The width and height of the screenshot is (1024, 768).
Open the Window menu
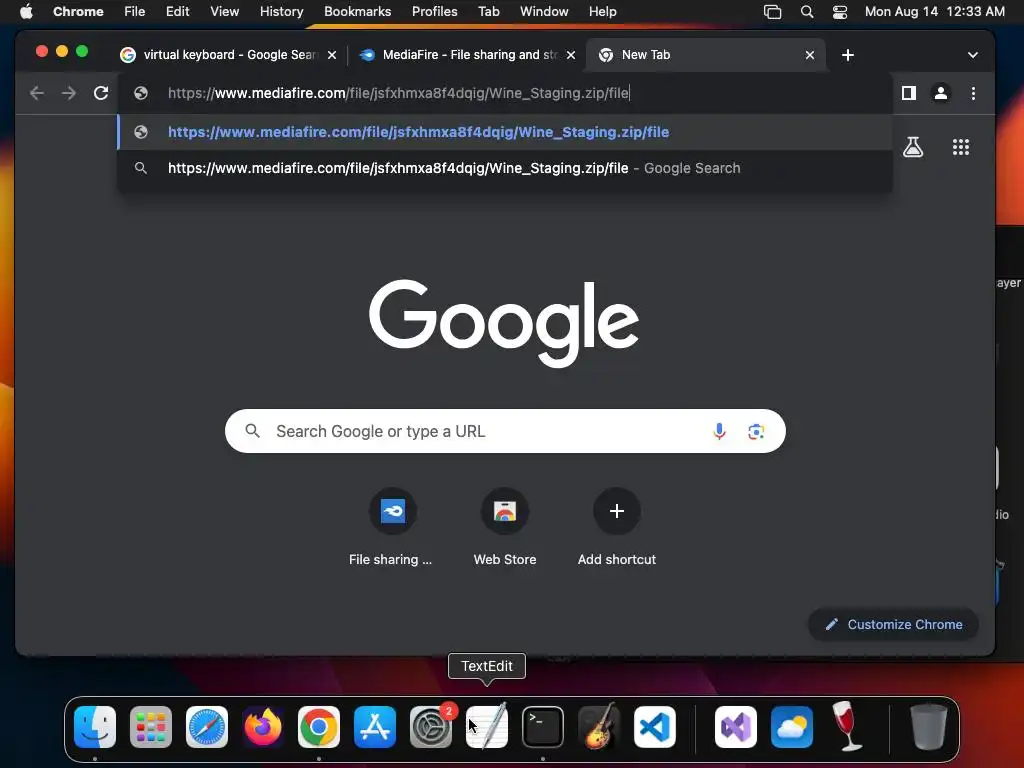[x=544, y=12]
